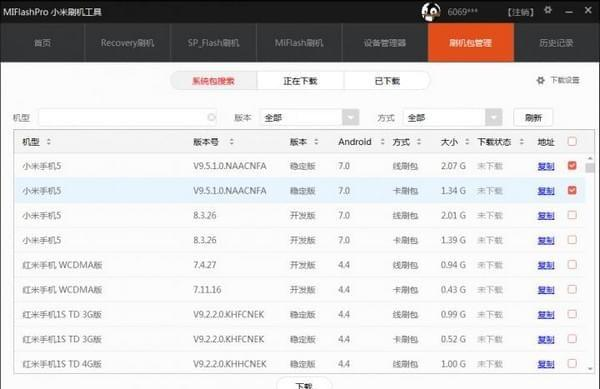Screen dimensions: 600x389
Task: Switch to Recovery刷机 tab
Action: (127, 43)
